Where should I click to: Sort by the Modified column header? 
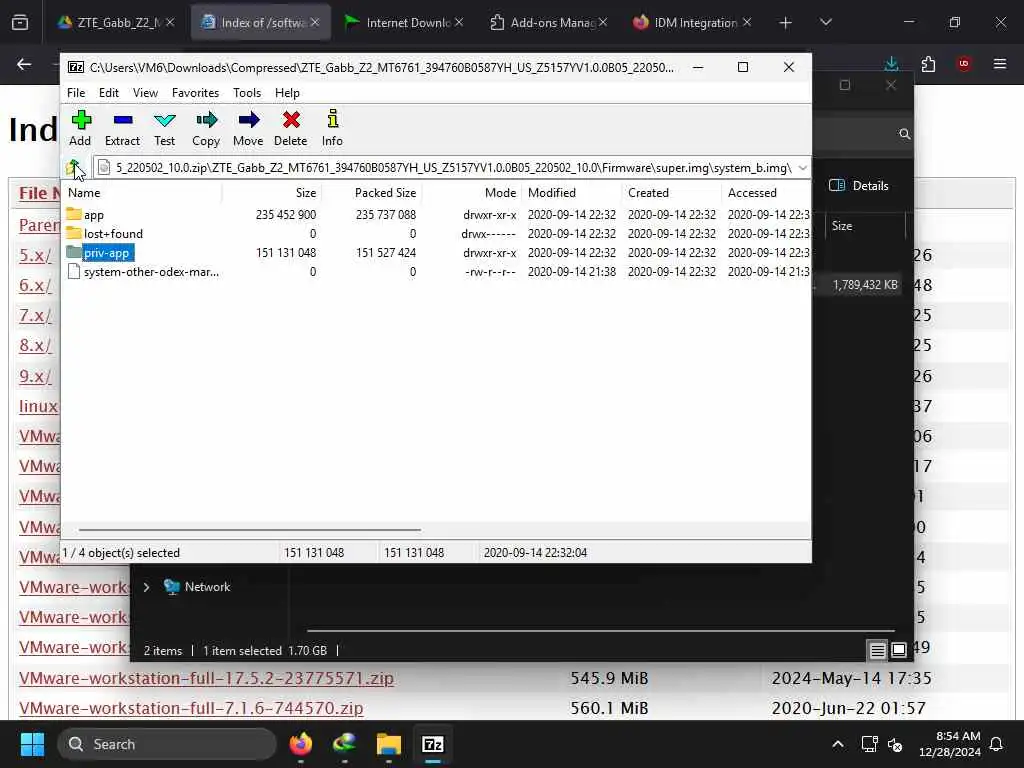(572, 193)
